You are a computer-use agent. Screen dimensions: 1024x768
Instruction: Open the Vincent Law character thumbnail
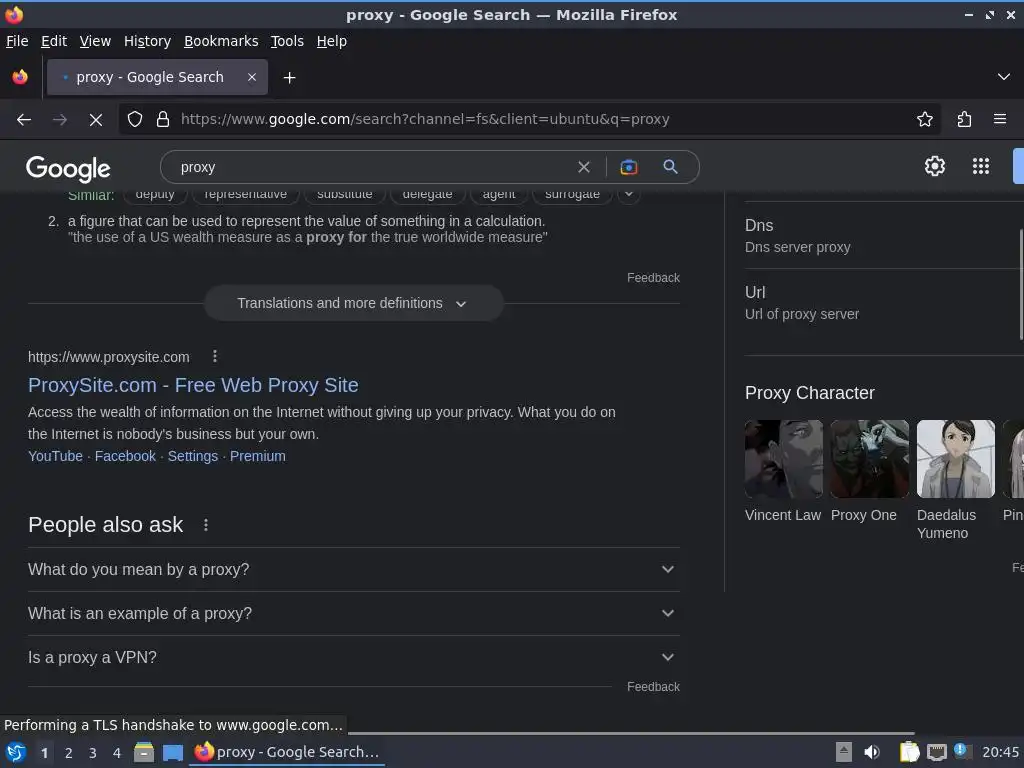(784, 459)
